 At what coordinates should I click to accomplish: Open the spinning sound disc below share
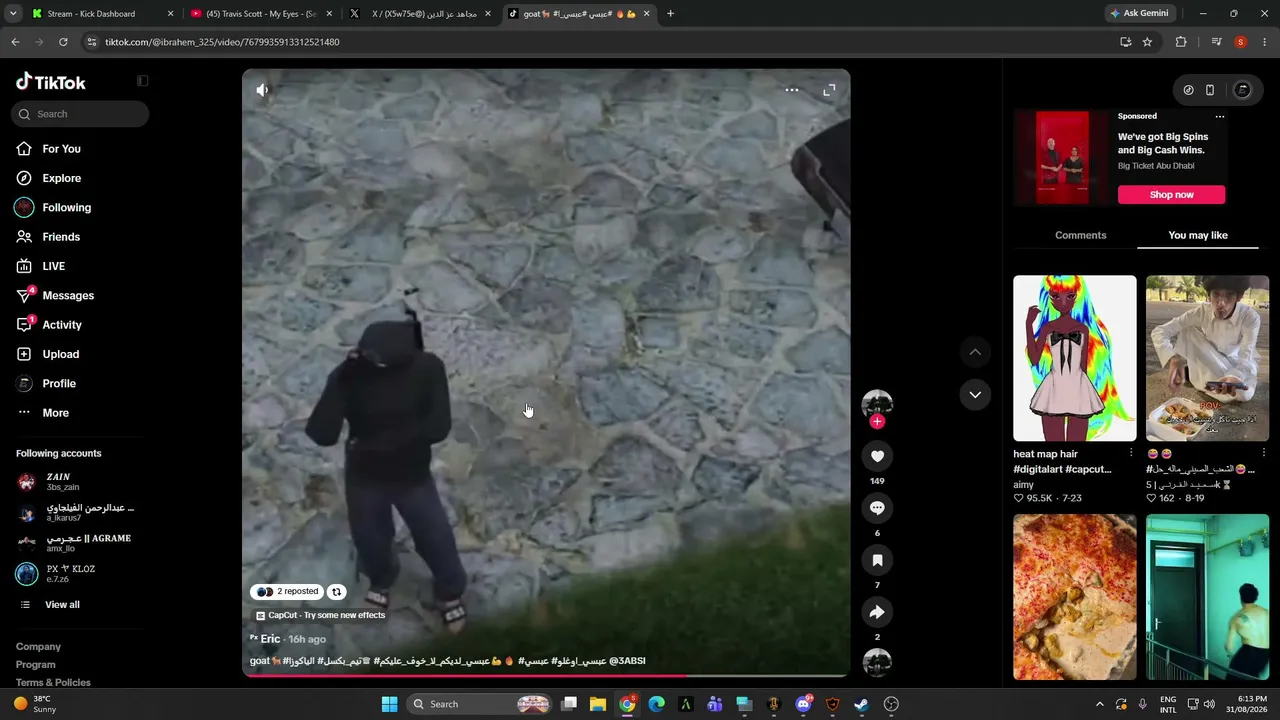877,662
